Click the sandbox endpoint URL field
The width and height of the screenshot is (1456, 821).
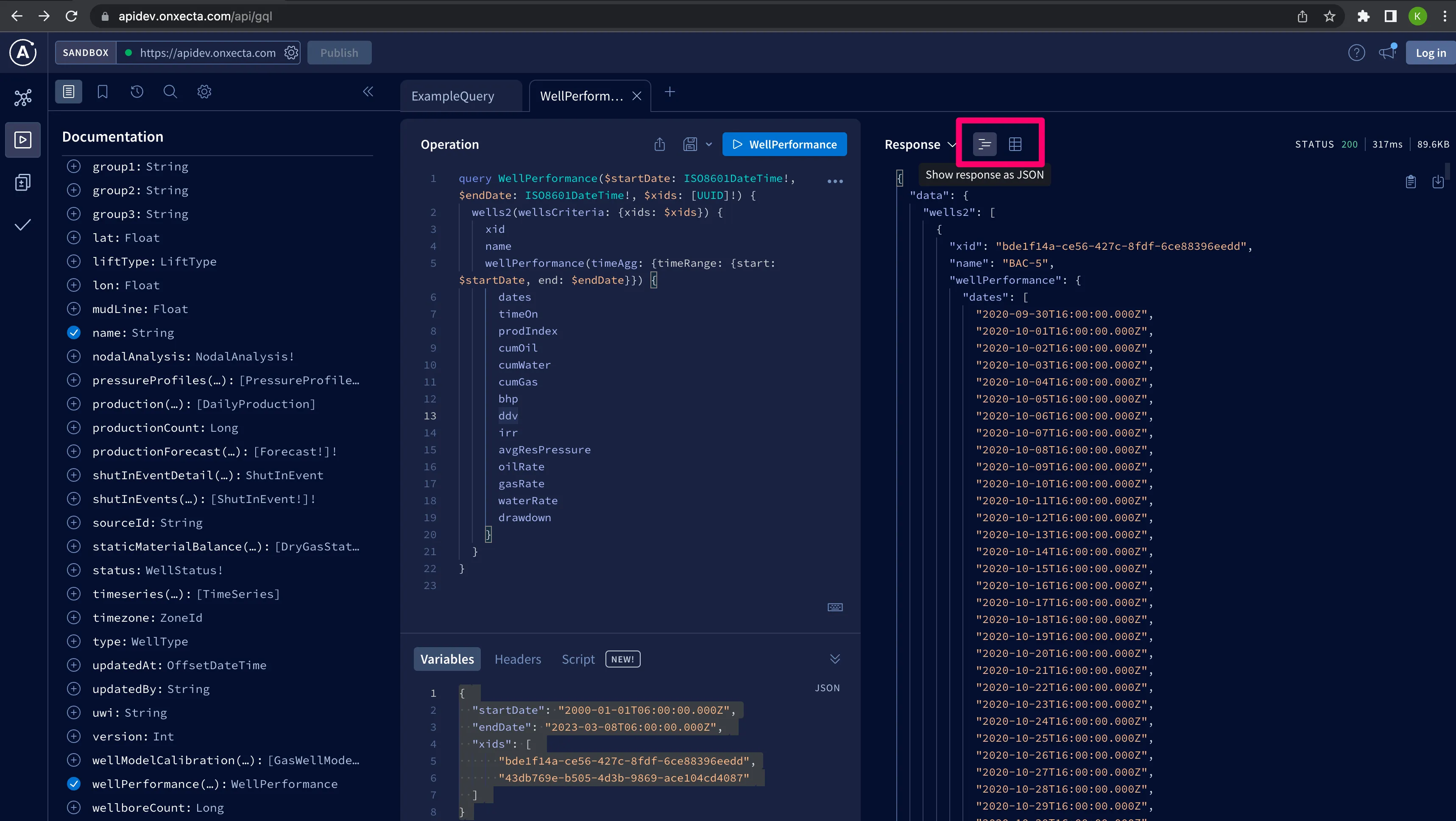coord(207,53)
